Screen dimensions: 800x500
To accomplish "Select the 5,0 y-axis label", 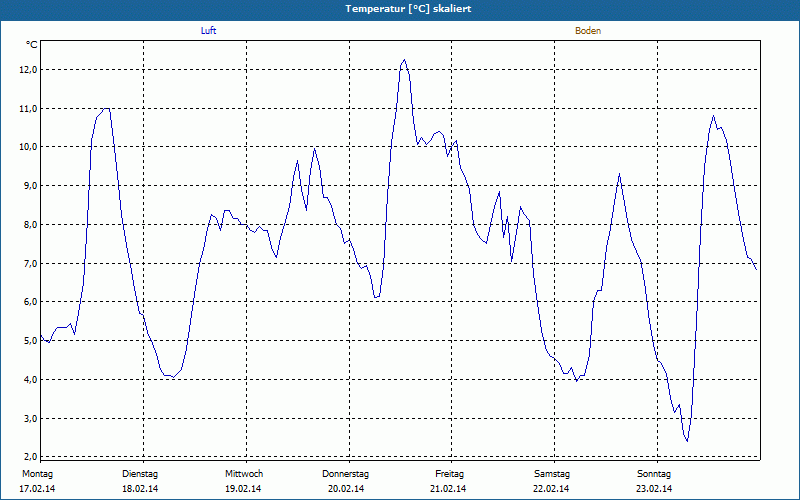I will click(30, 341).
